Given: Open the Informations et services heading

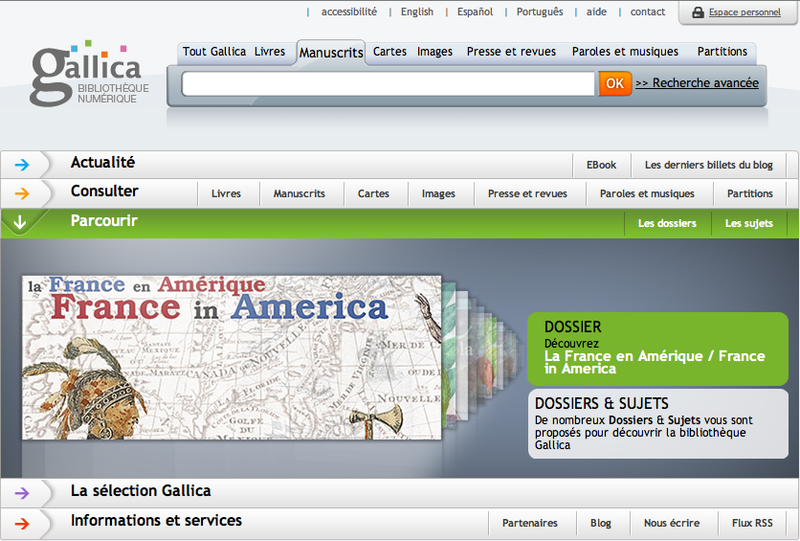Looking at the screenshot, I should tap(156, 520).
